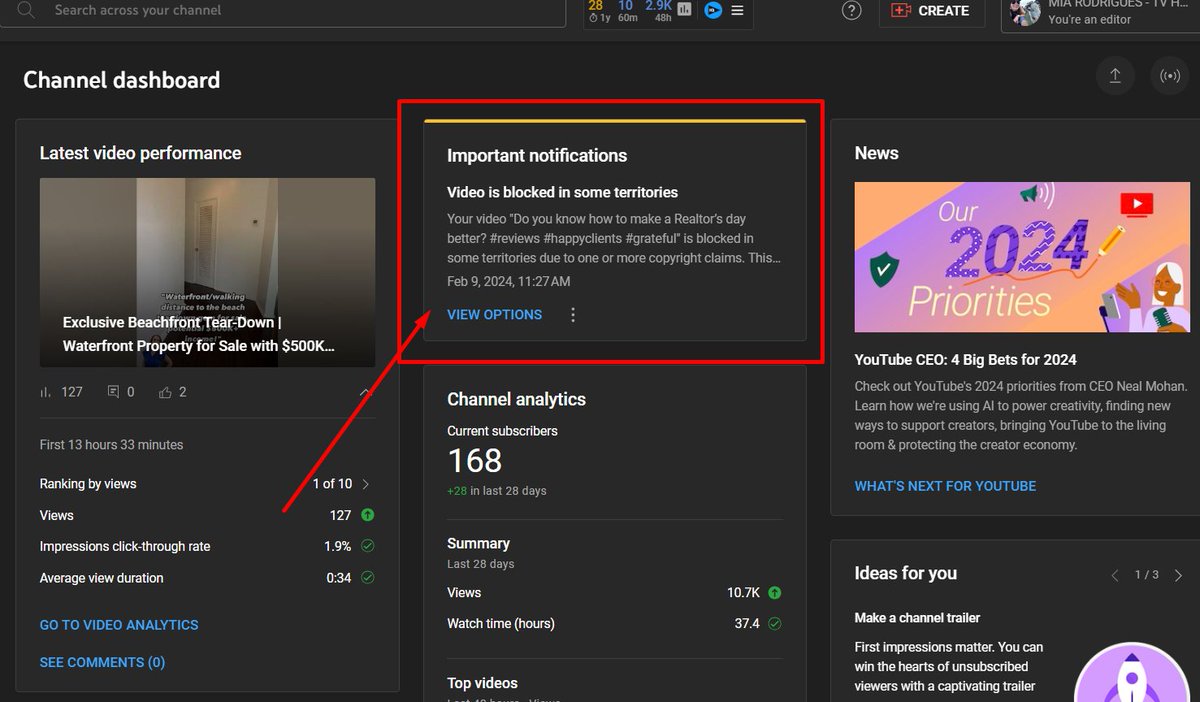This screenshot has width=1200, height=702.
Task: Open GO TO VIDEO ANALYTICS link
Action: (119, 625)
